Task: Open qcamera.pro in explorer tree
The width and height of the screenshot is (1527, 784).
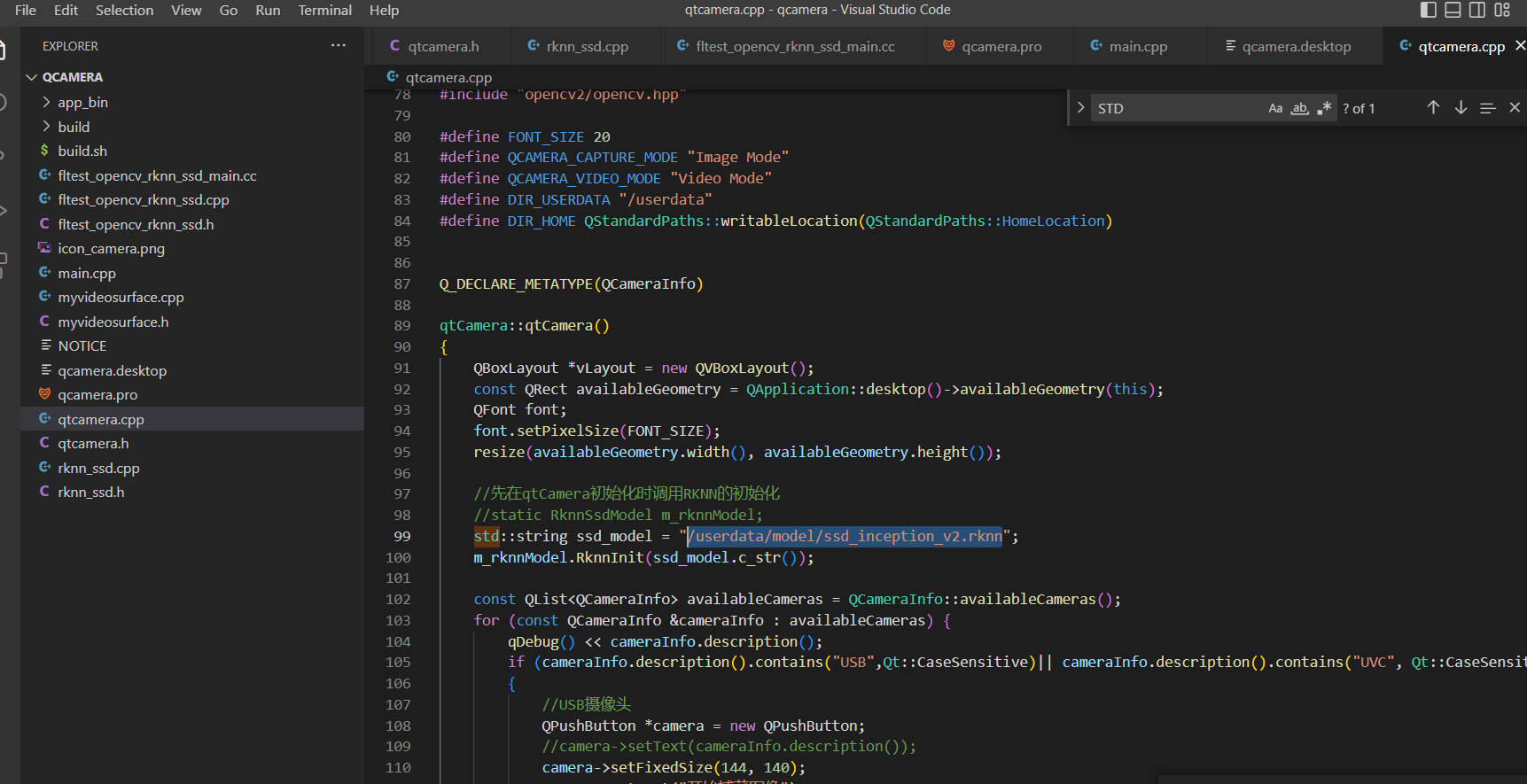Action: tap(192, 394)
